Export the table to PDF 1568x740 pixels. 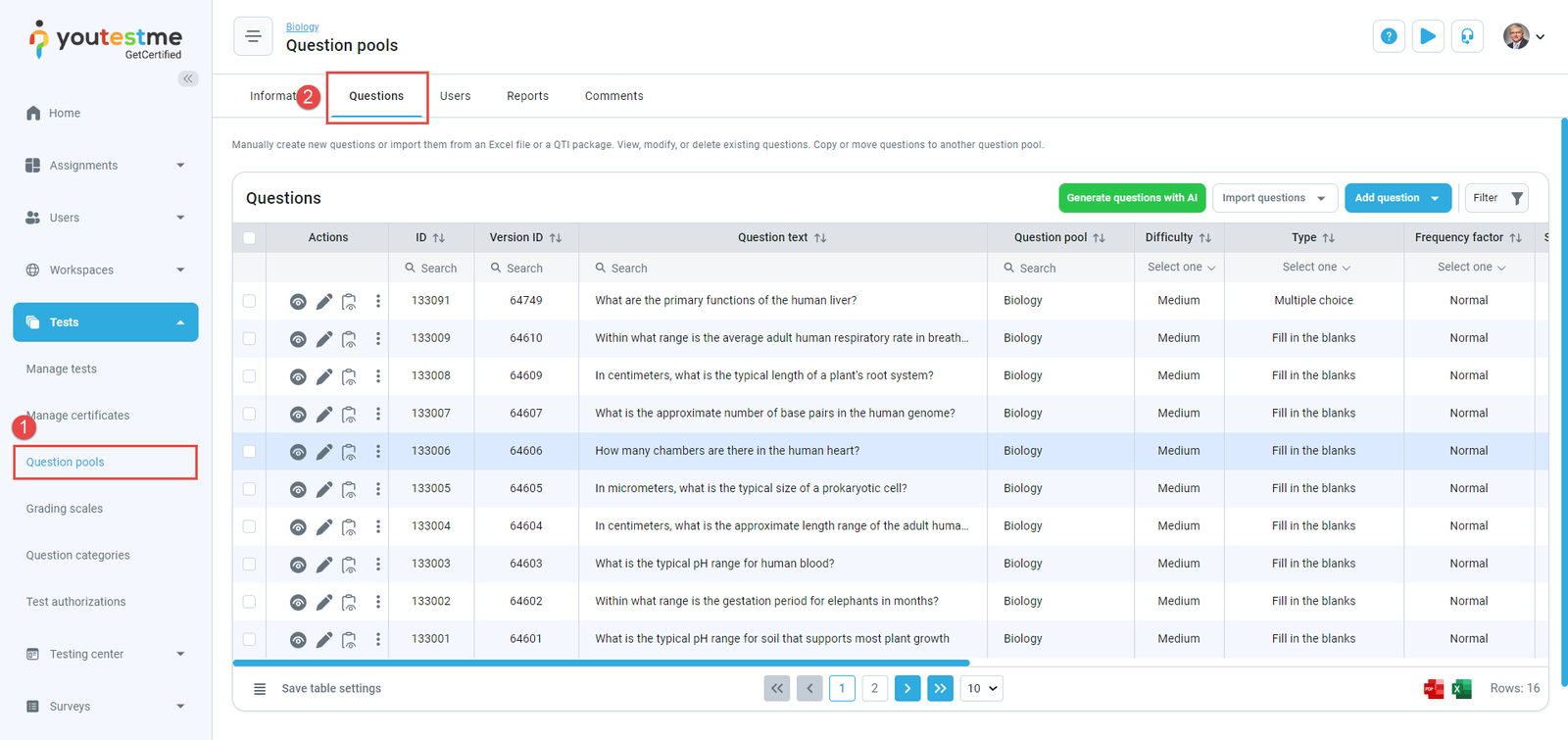coord(1434,689)
